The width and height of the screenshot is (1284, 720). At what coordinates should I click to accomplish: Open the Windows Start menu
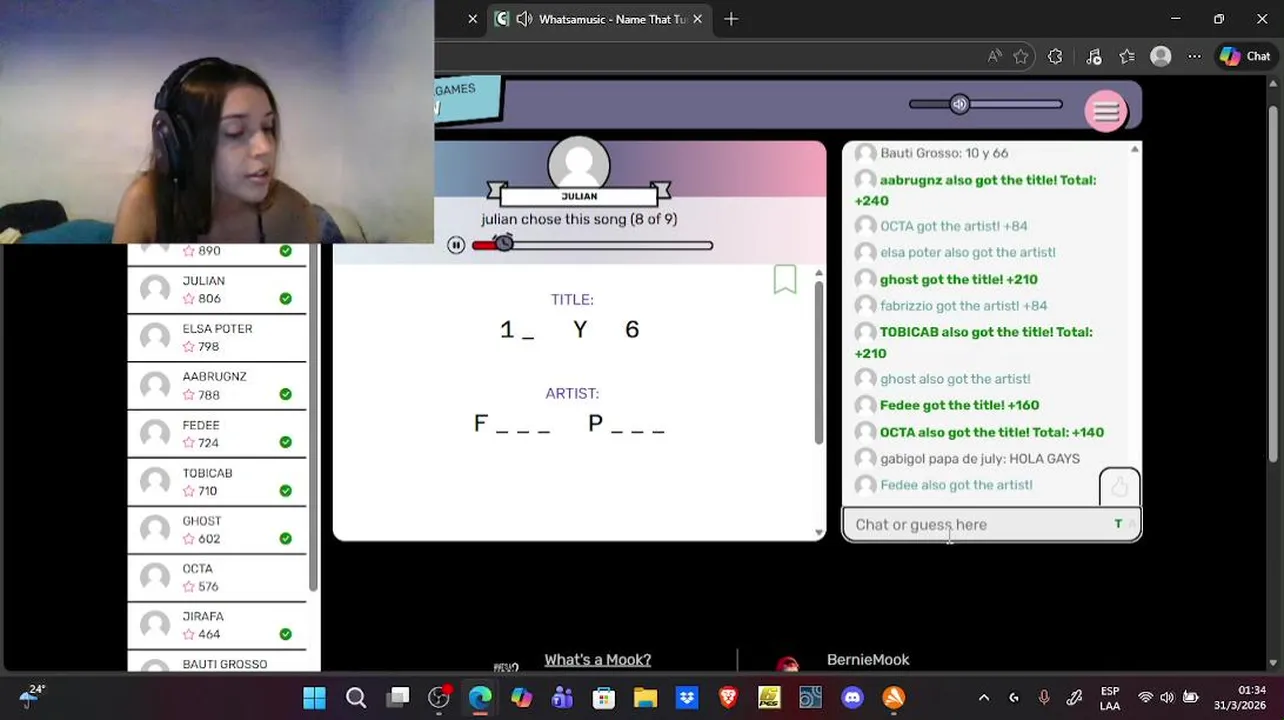point(314,698)
